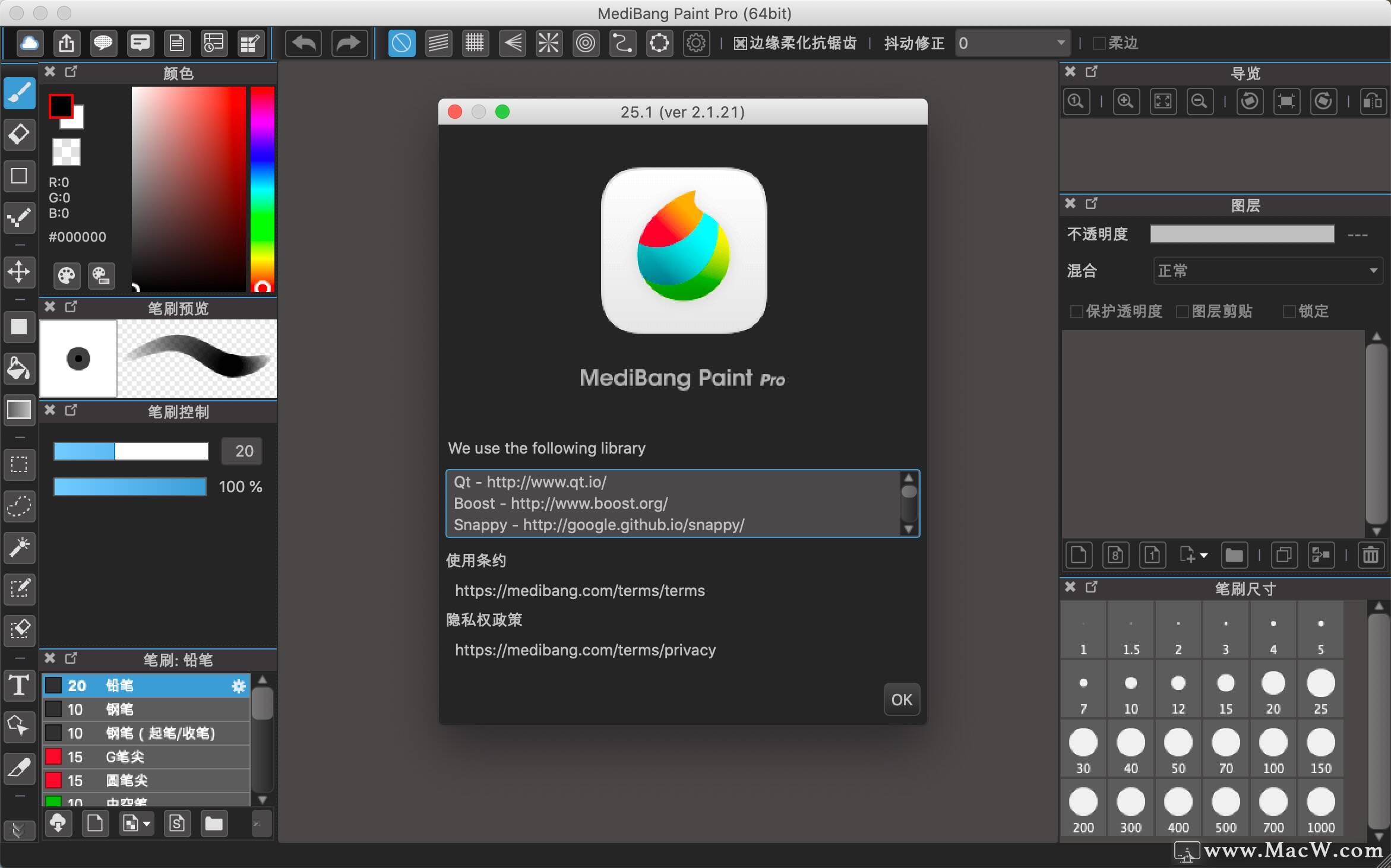Open the medibang.com/terms/terms link

(580, 590)
